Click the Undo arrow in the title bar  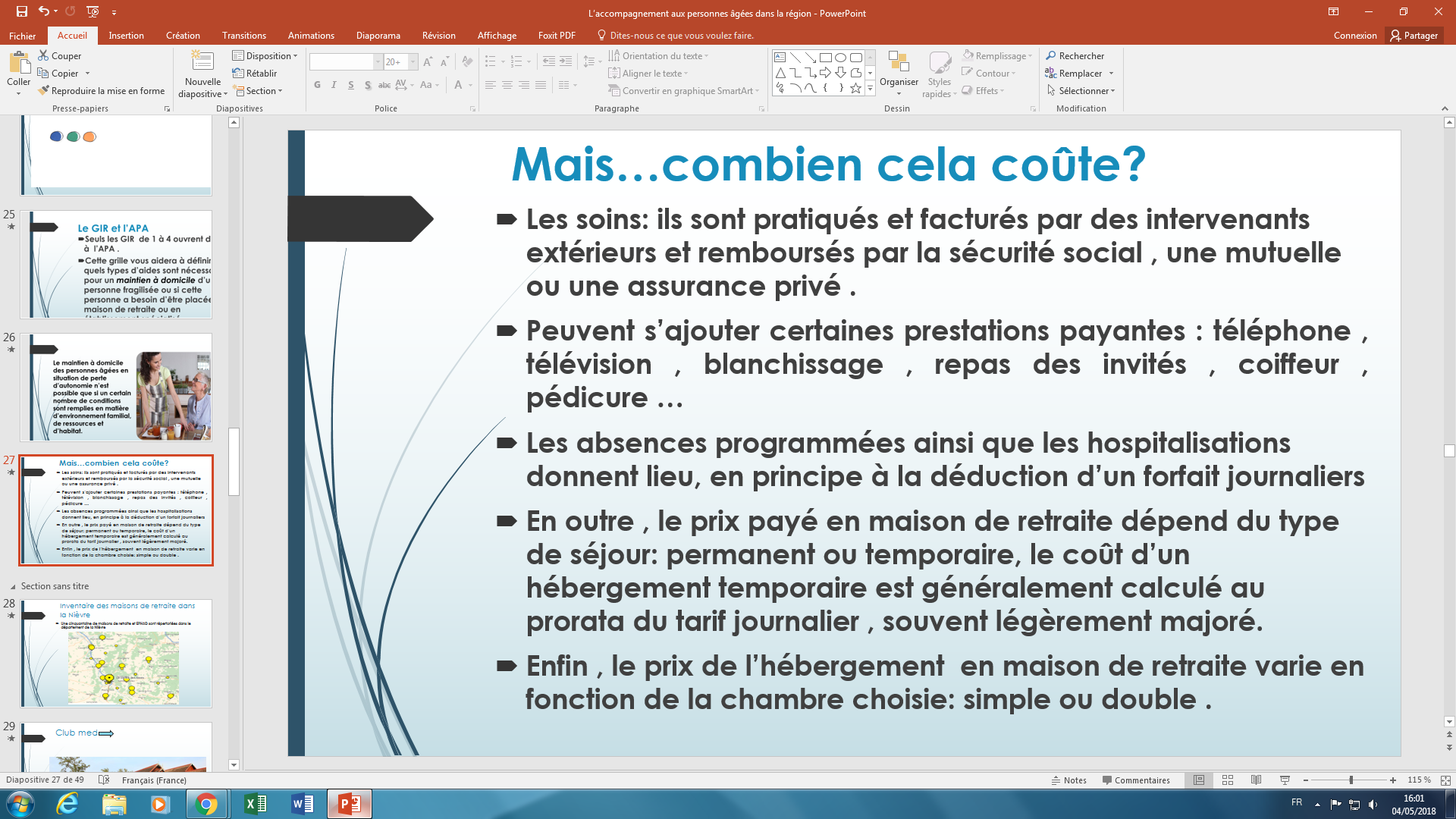(x=43, y=11)
